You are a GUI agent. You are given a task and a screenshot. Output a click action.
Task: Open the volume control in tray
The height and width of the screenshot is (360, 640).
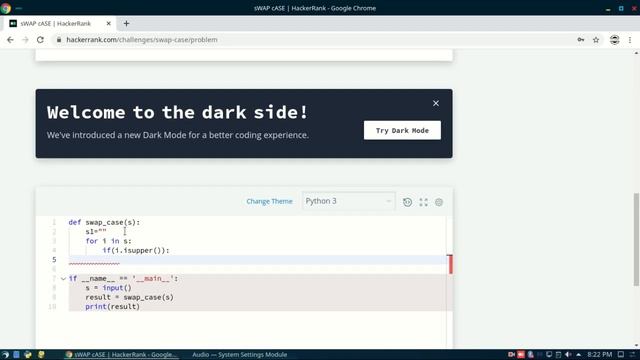pos(568,355)
